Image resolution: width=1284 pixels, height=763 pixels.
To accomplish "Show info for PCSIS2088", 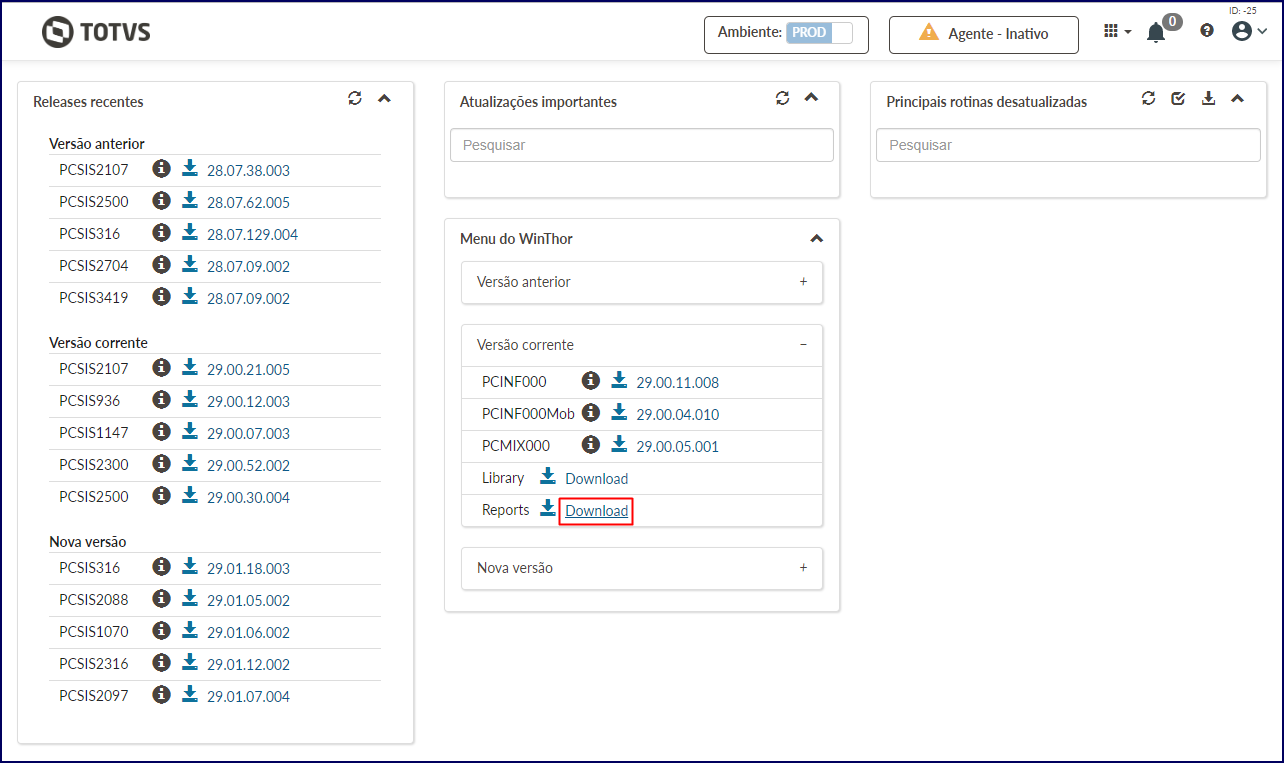I will click(161, 598).
